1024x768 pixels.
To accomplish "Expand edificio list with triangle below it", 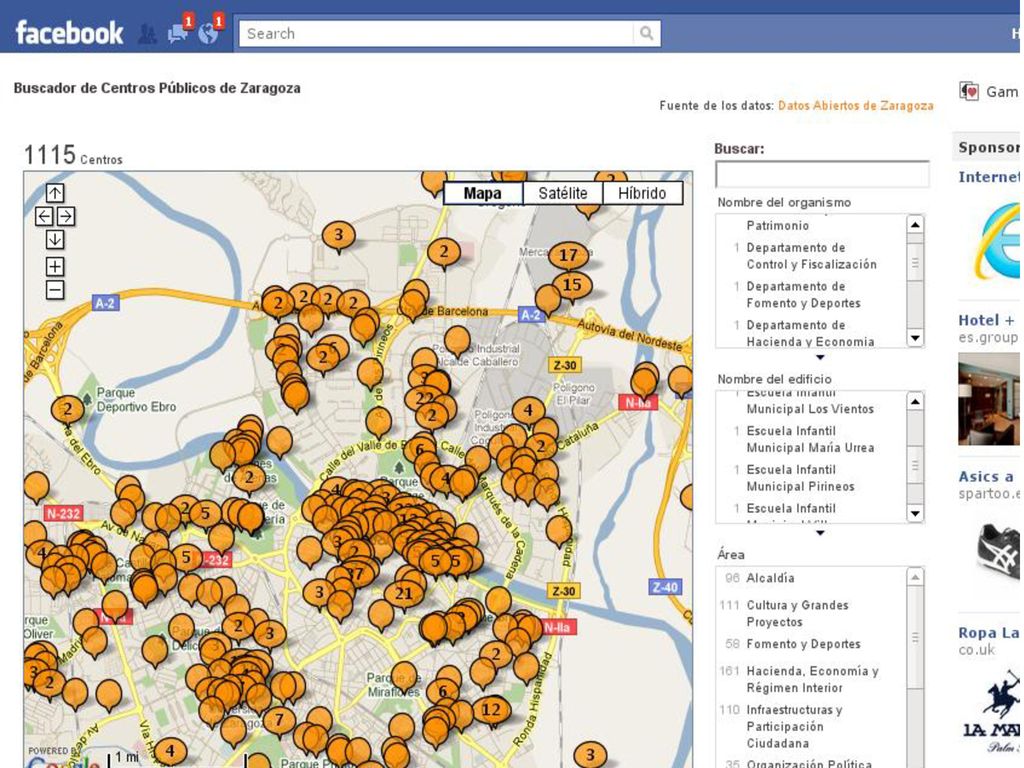I will tap(820, 533).
